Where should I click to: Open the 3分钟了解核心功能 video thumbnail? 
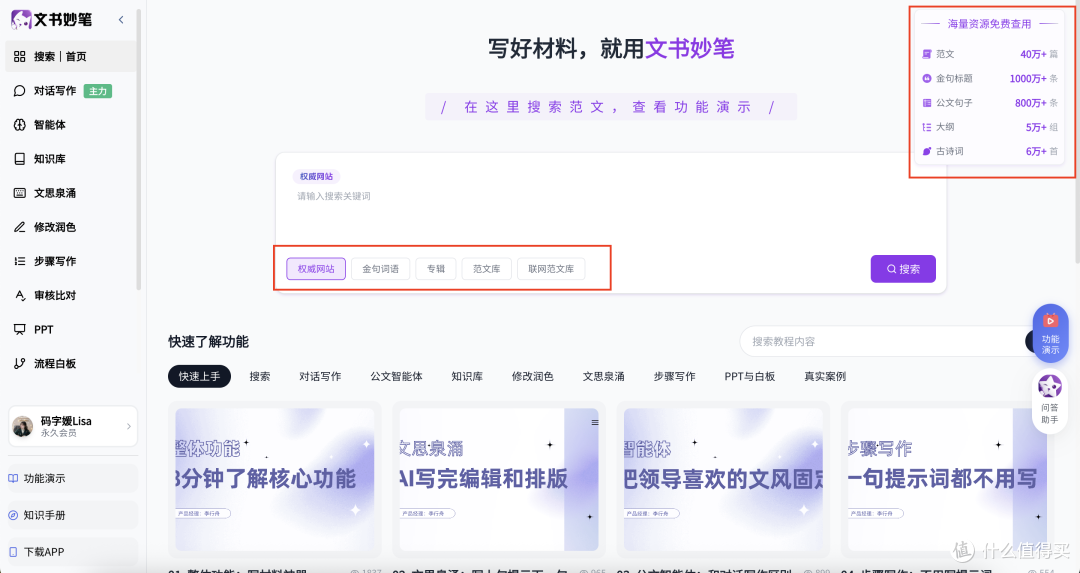click(275, 479)
